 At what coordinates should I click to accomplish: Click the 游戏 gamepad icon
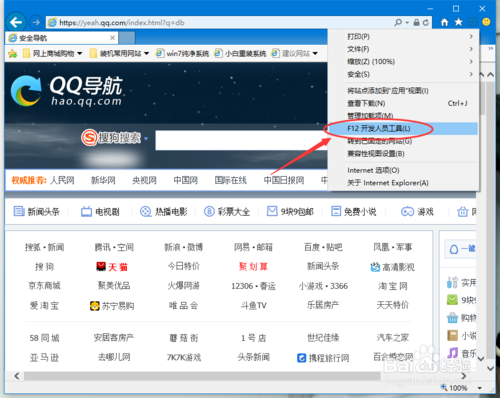407,211
